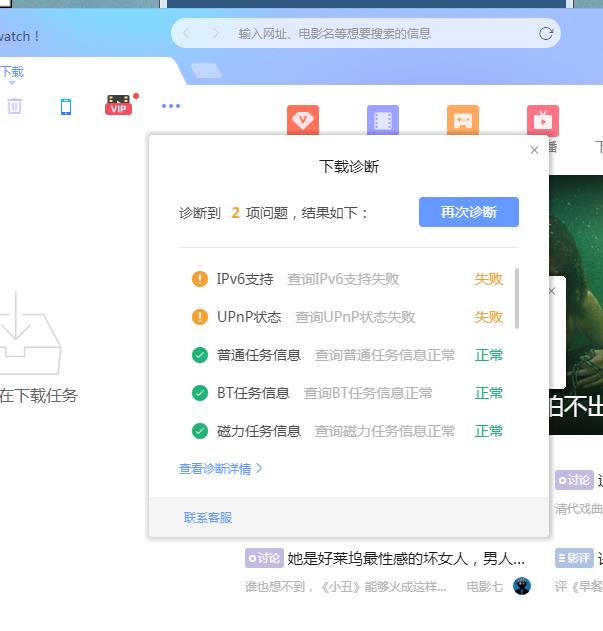This screenshot has width=603, height=631.
Task: Click the refresh icon in address bar
Action: tap(546, 33)
